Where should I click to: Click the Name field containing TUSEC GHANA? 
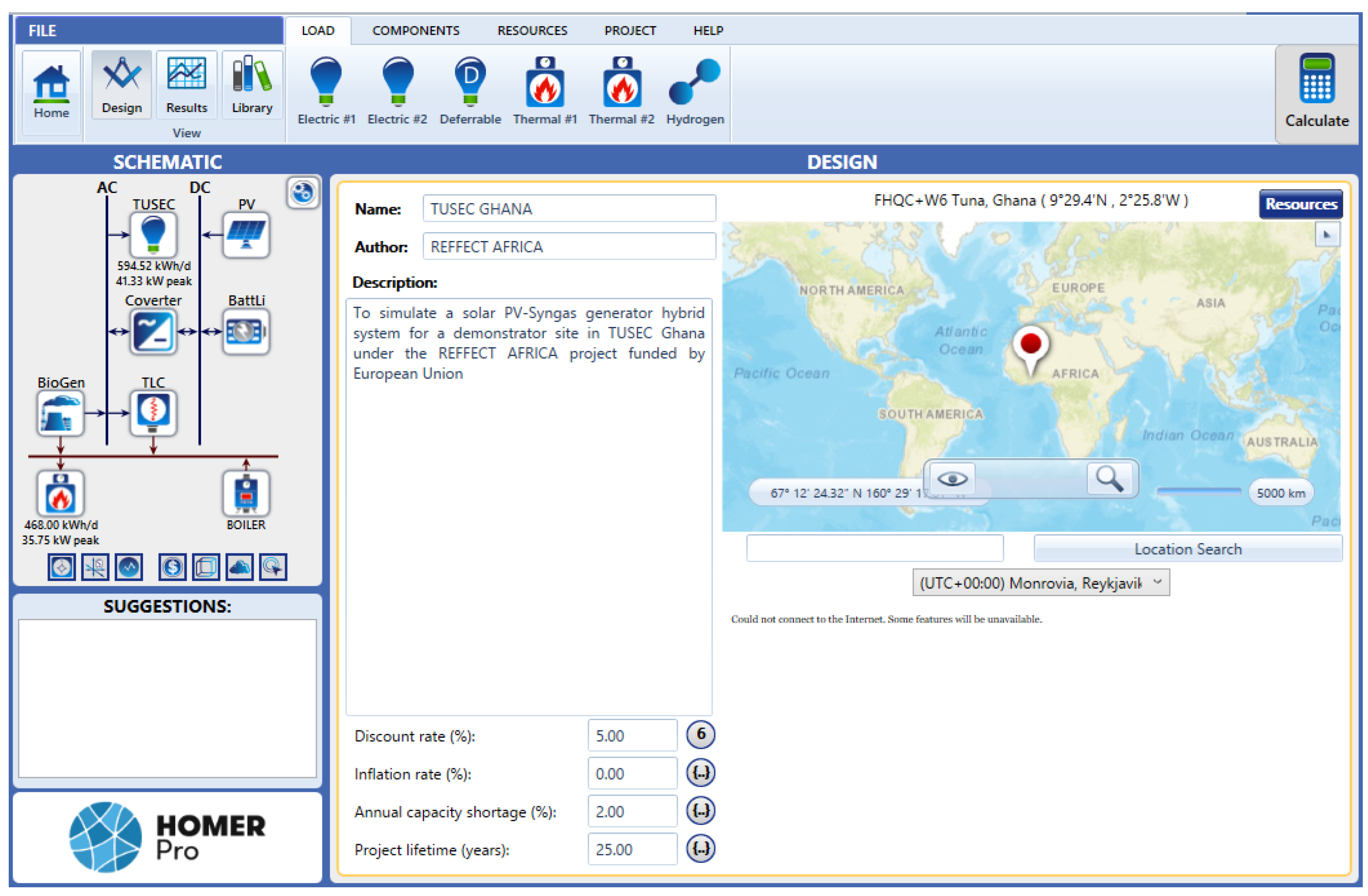pos(569,209)
